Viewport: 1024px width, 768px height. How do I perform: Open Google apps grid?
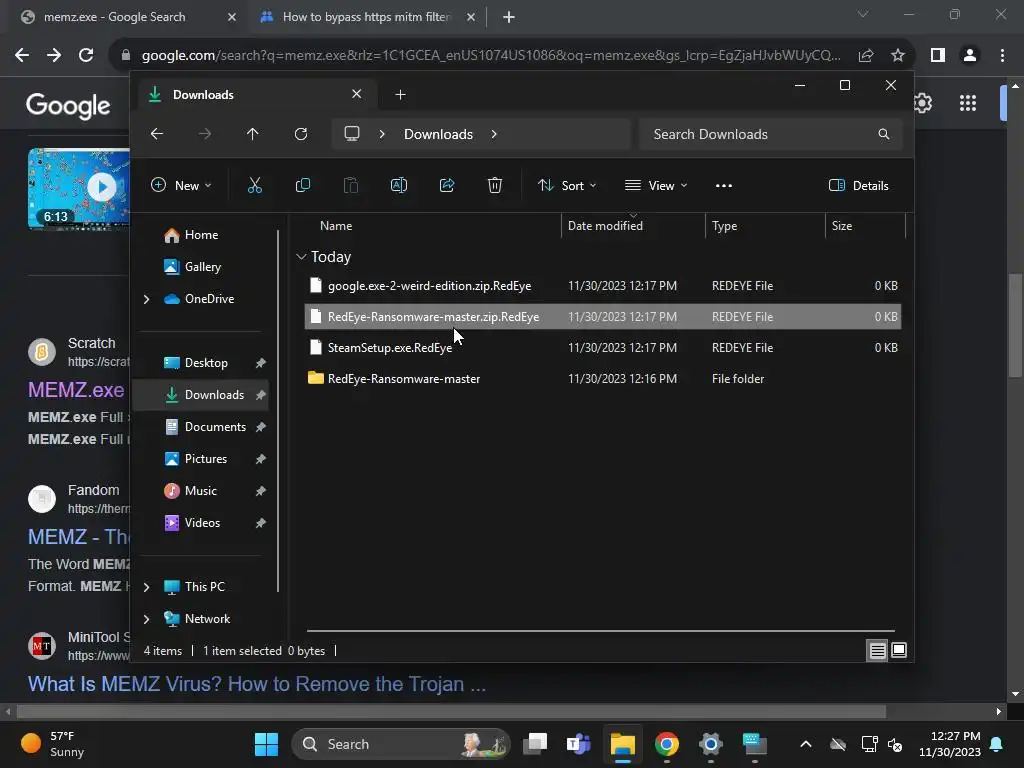click(968, 103)
